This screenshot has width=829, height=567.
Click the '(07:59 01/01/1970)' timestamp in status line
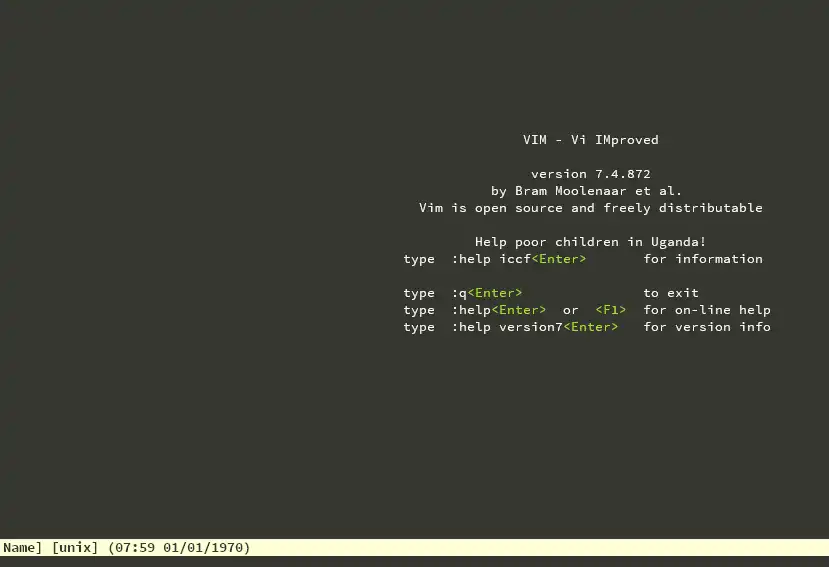[x=179, y=547]
